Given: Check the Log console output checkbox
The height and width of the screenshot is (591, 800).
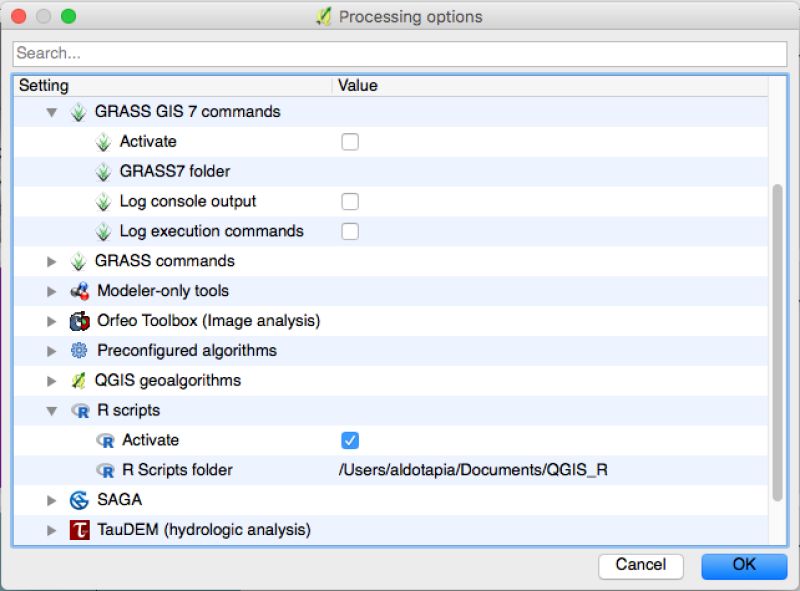Looking at the screenshot, I should click(348, 201).
